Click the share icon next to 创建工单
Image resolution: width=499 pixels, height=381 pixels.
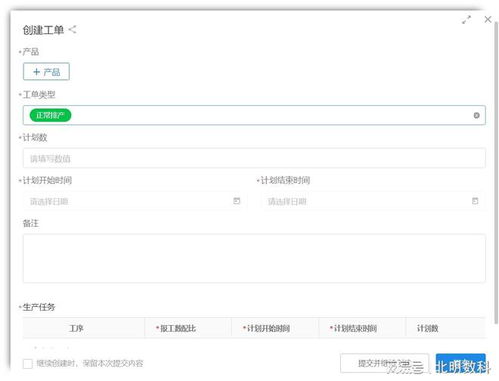point(72,30)
